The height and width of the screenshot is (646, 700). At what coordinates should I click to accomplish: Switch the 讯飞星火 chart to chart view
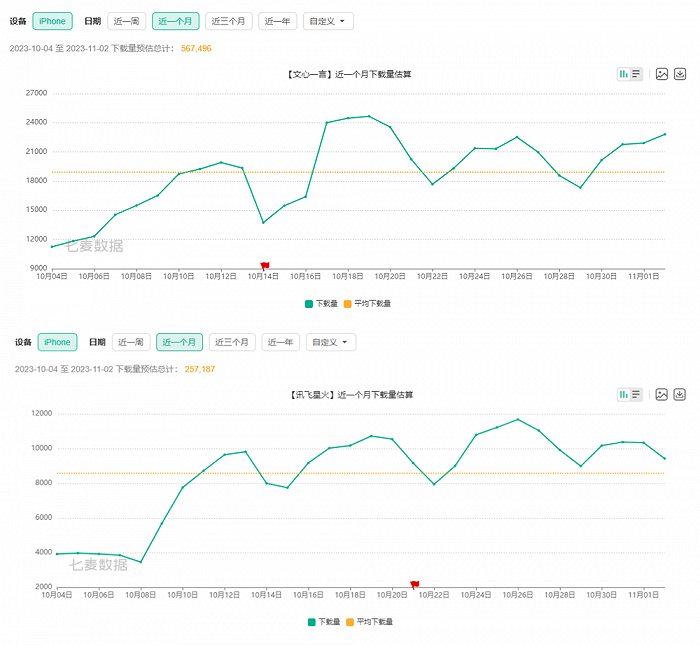pyautogui.click(x=624, y=395)
